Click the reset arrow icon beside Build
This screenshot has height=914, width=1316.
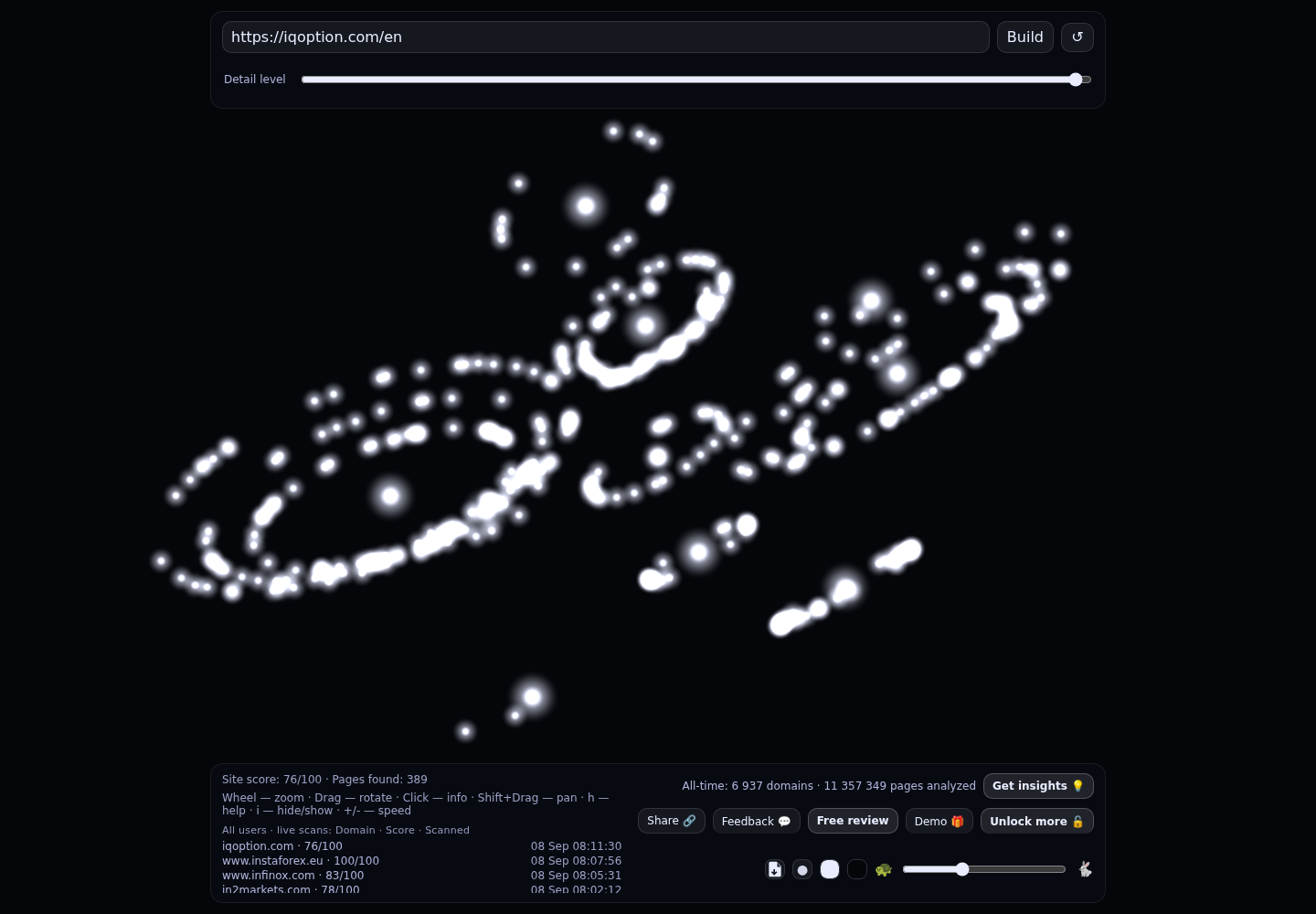point(1077,37)
